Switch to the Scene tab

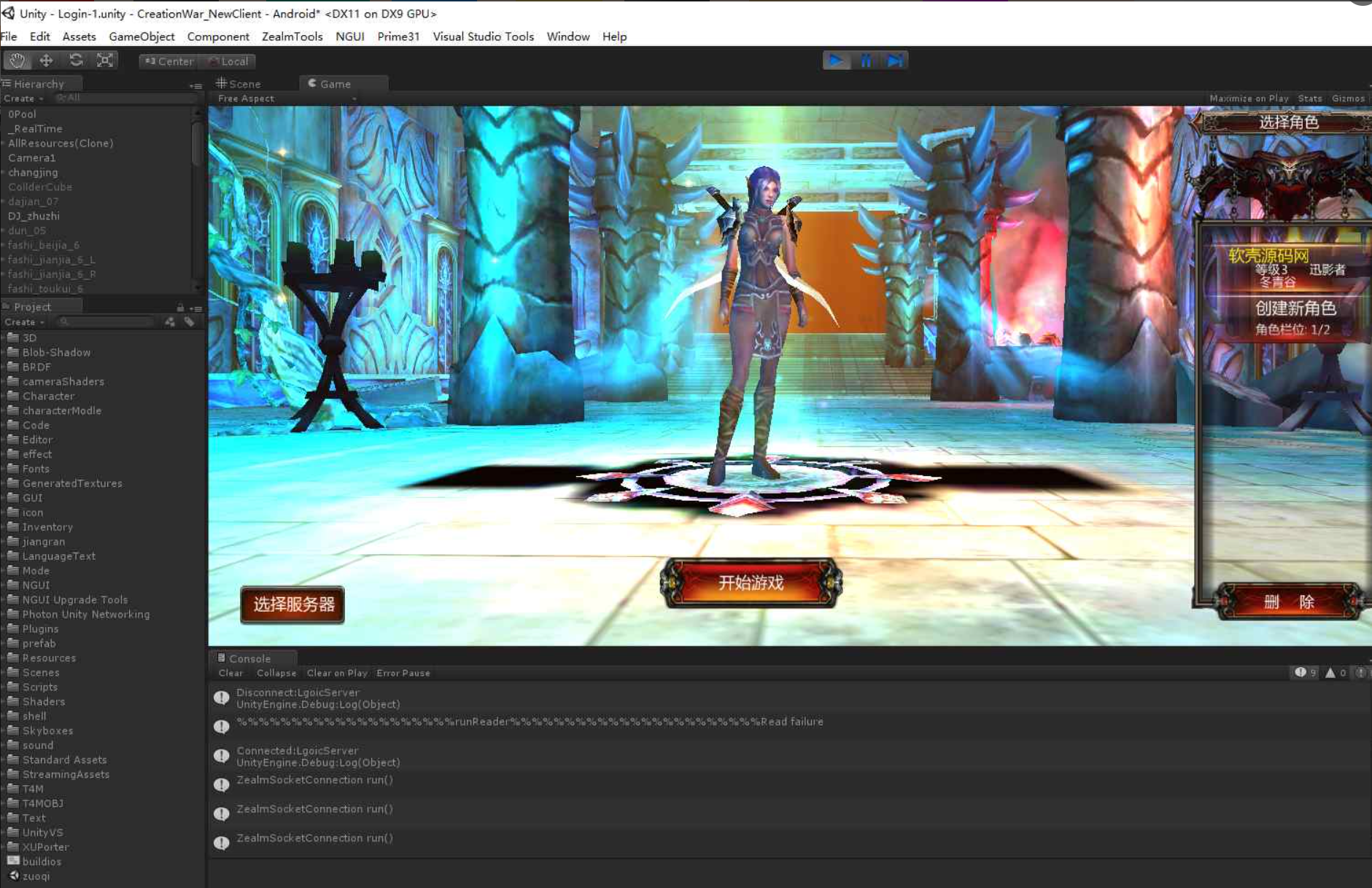click(x=239, y=84)
